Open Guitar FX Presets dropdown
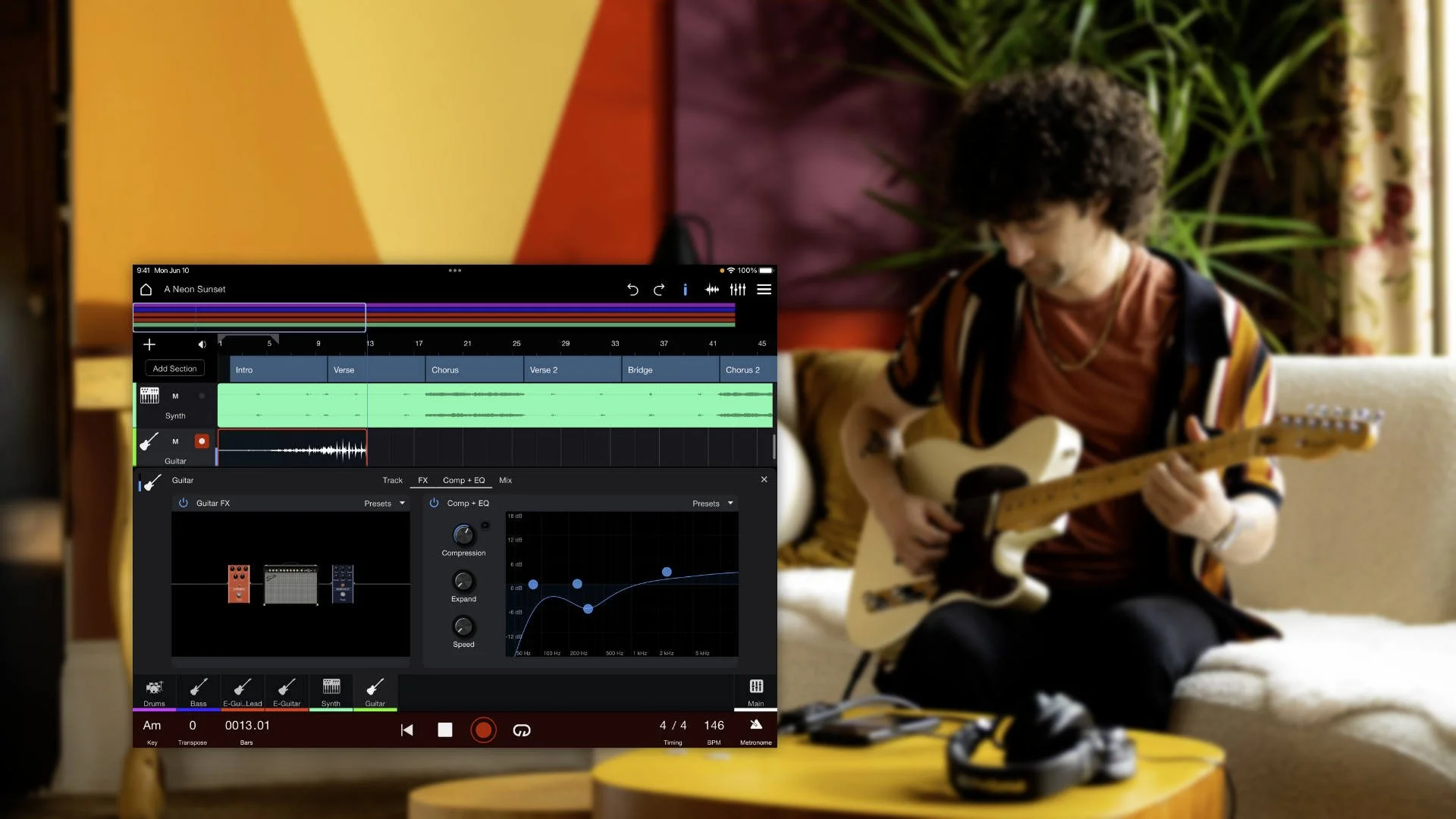This screenshot has width=1456, height=819. tap(384, 504)
